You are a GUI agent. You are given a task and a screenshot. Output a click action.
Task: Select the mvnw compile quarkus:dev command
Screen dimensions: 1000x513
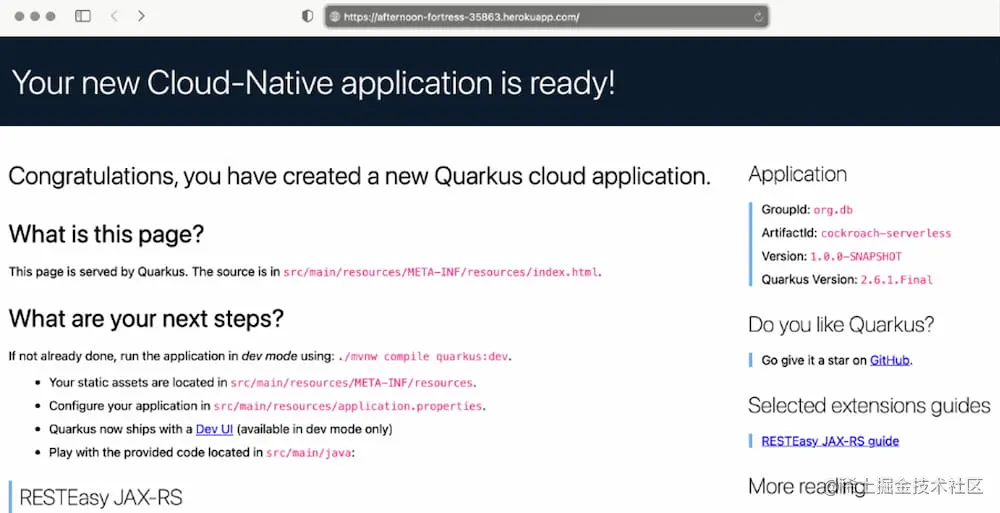tap(423, 357)
